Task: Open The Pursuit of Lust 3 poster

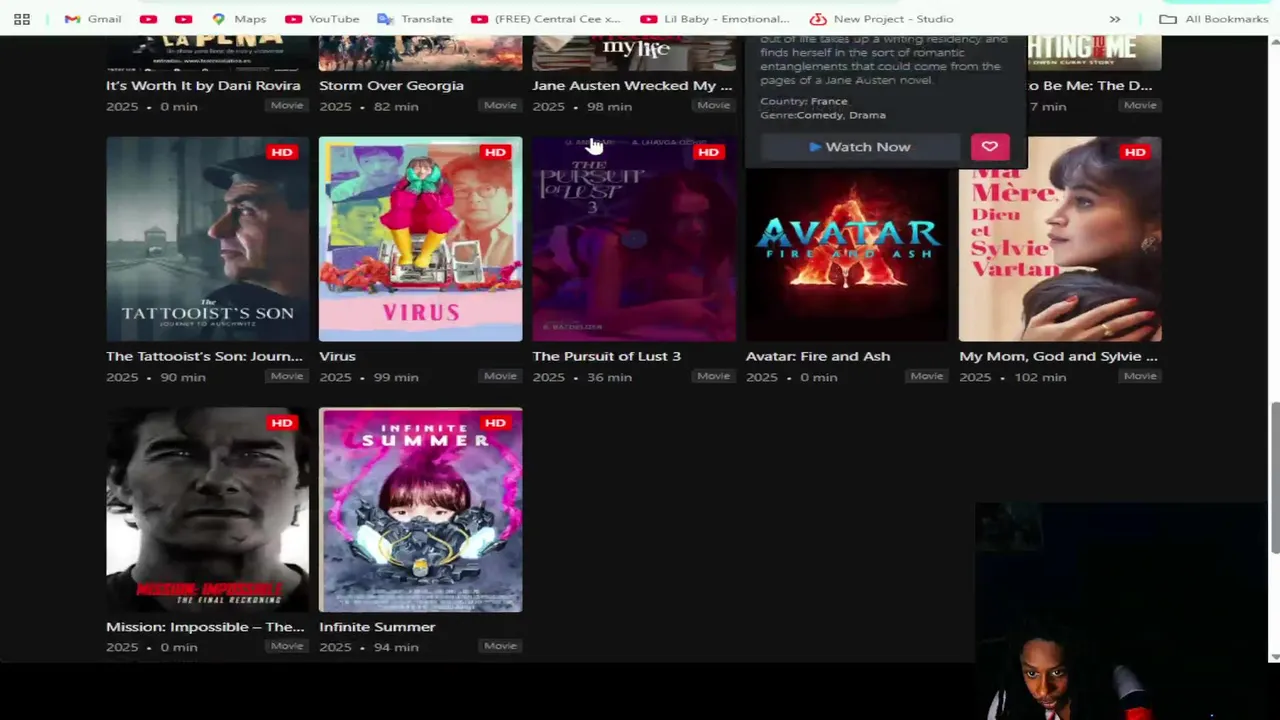Action: pyautogui.click(x=634, y=239)
